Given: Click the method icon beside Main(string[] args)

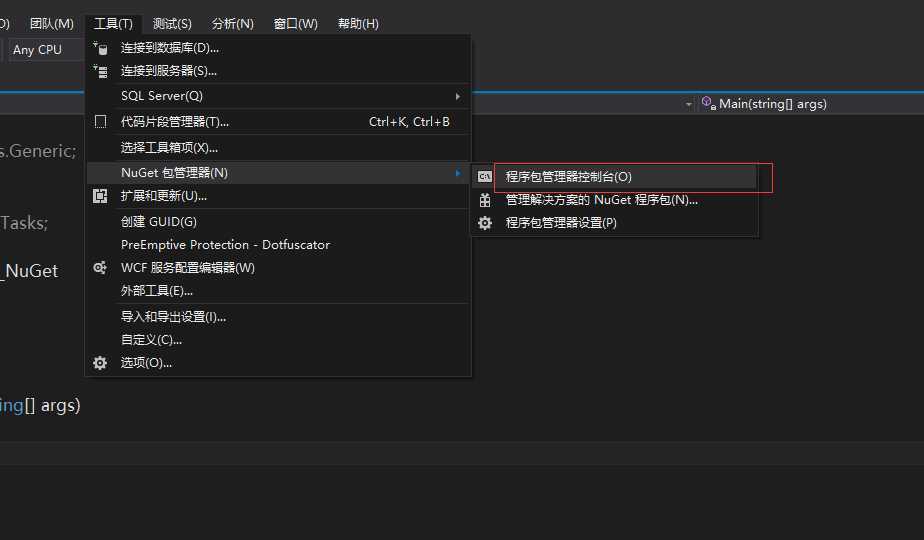Looking at the screenshot, I should coord(709,103).
